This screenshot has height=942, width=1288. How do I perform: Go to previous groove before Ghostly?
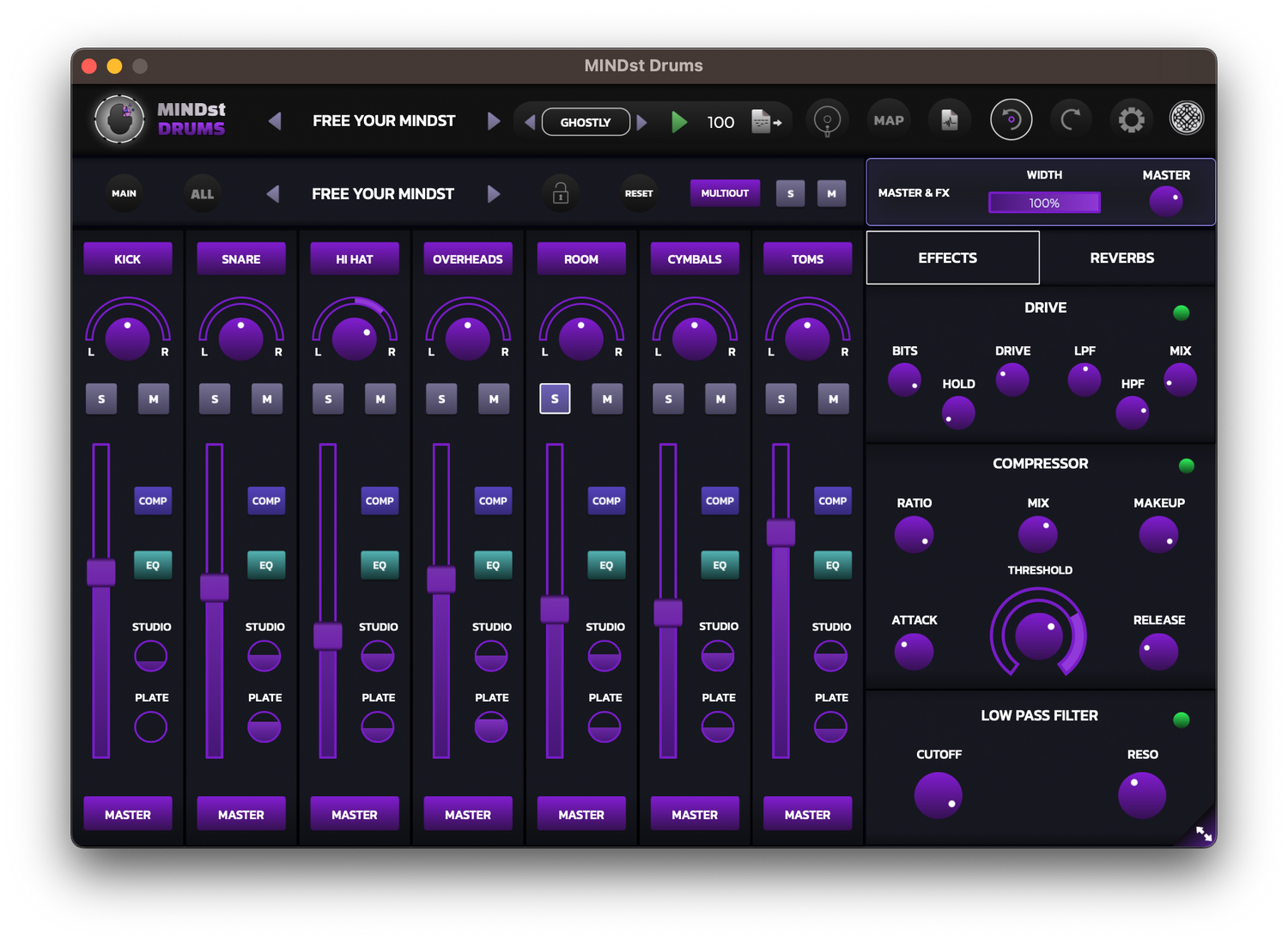click(530, 122)
